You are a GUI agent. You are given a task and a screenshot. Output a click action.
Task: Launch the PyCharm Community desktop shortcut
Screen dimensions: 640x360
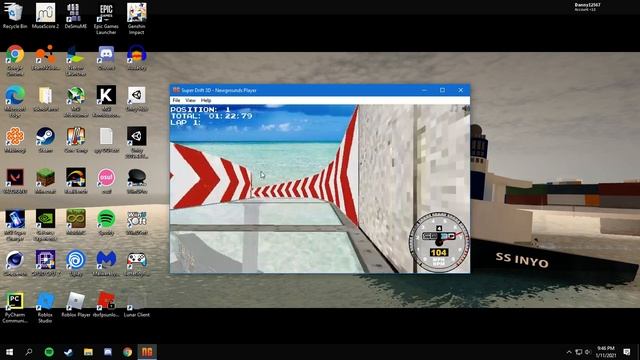click(x=15, y=307)
